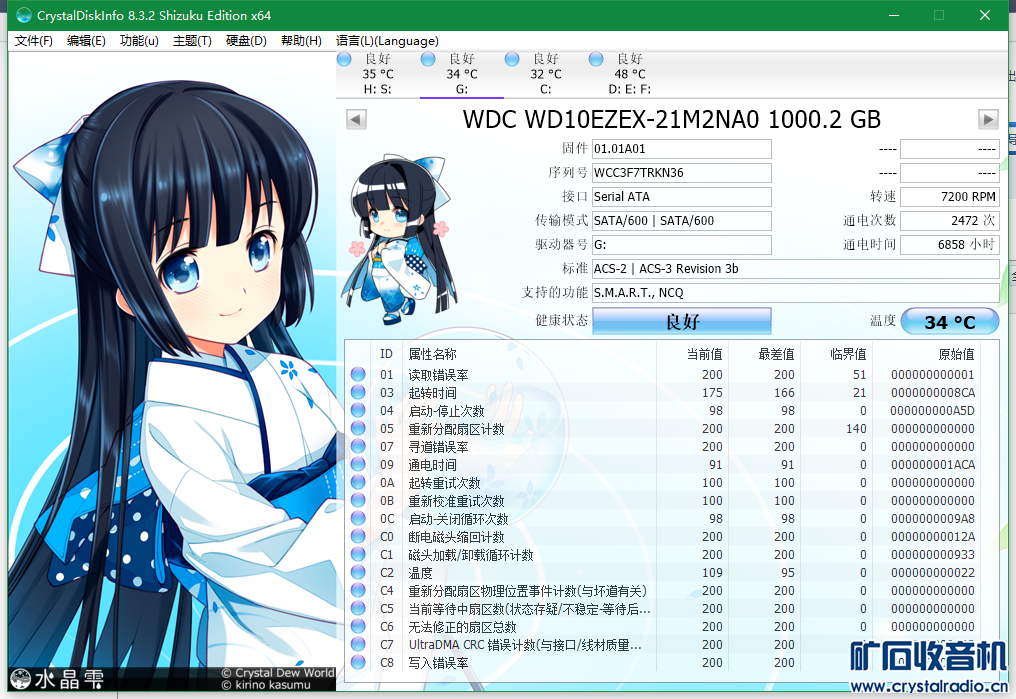Click the health orb above G: disk
1016x699 pixels.
coord(428,60)
